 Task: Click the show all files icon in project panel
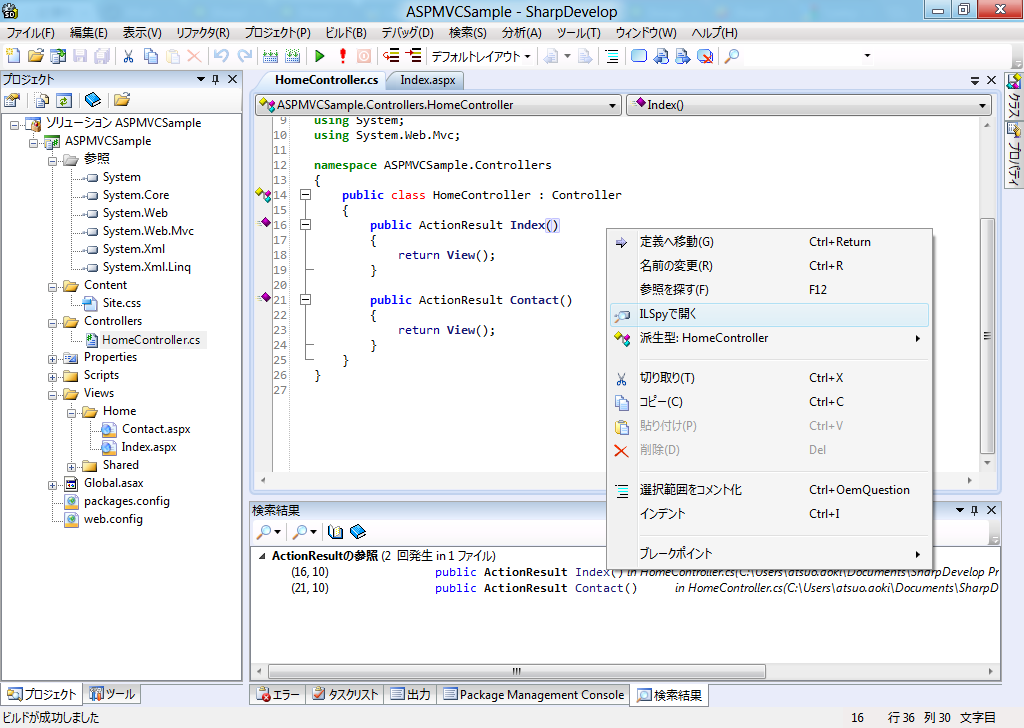click(42, 100)
